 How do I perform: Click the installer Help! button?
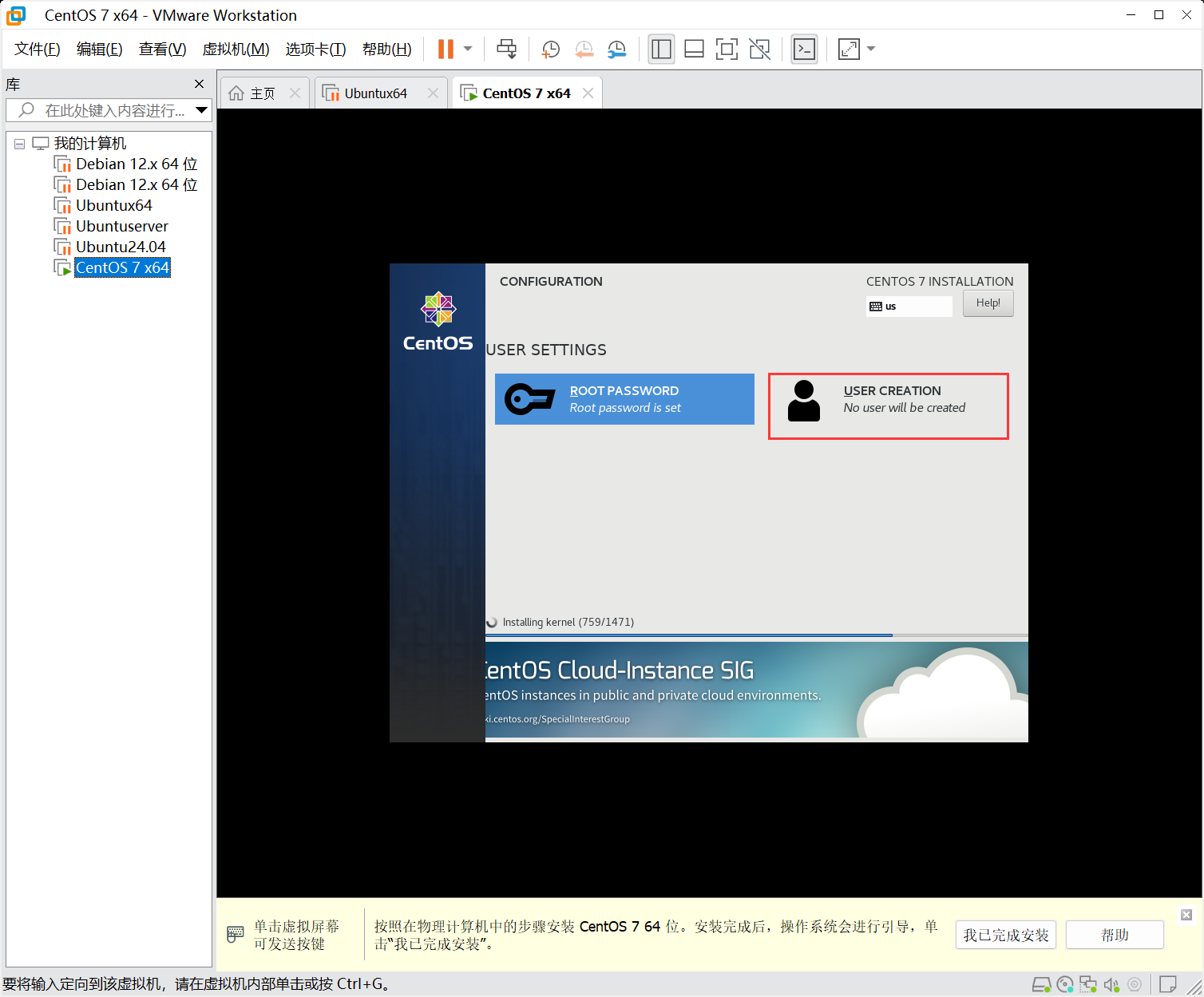tap(988, 303)
